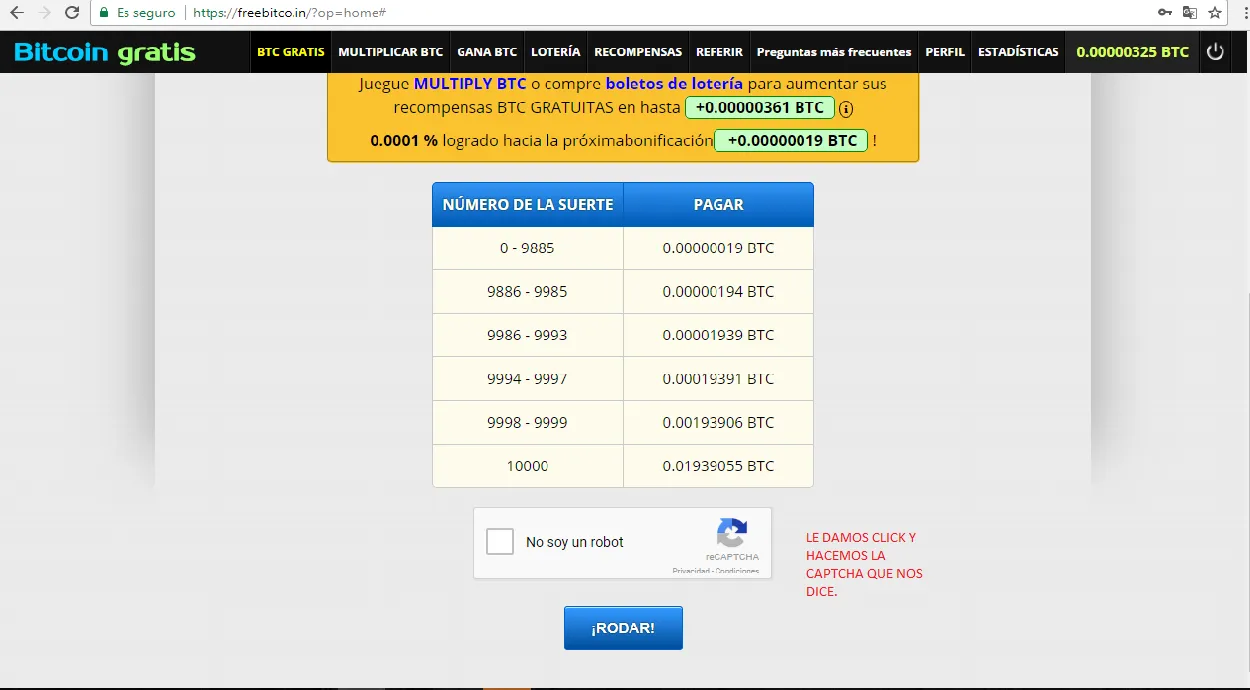Open the BTC GRATIS menu item

coord(291,52)
